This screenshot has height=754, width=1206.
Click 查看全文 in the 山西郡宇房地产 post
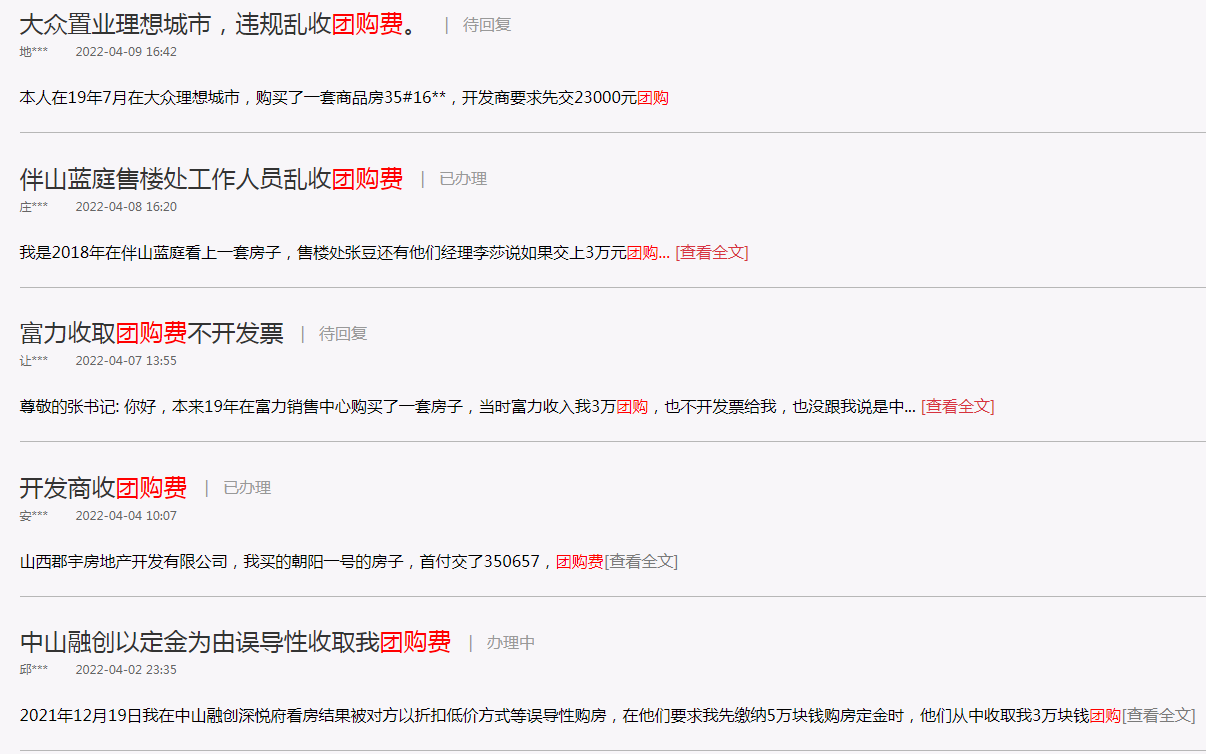[641, 562]
